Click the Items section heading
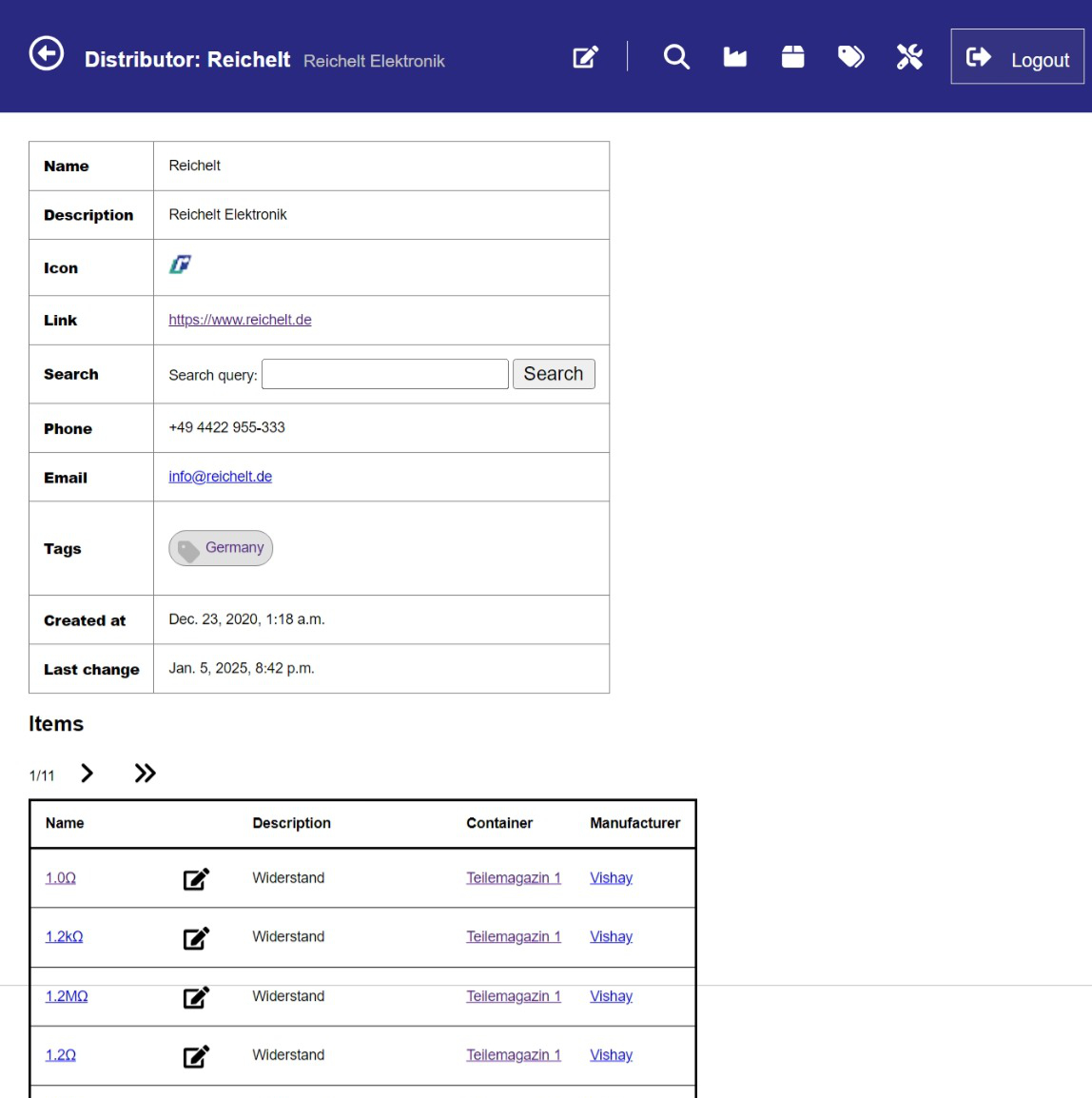This screenshot has height=1098, width=1092. coord(56,724)
